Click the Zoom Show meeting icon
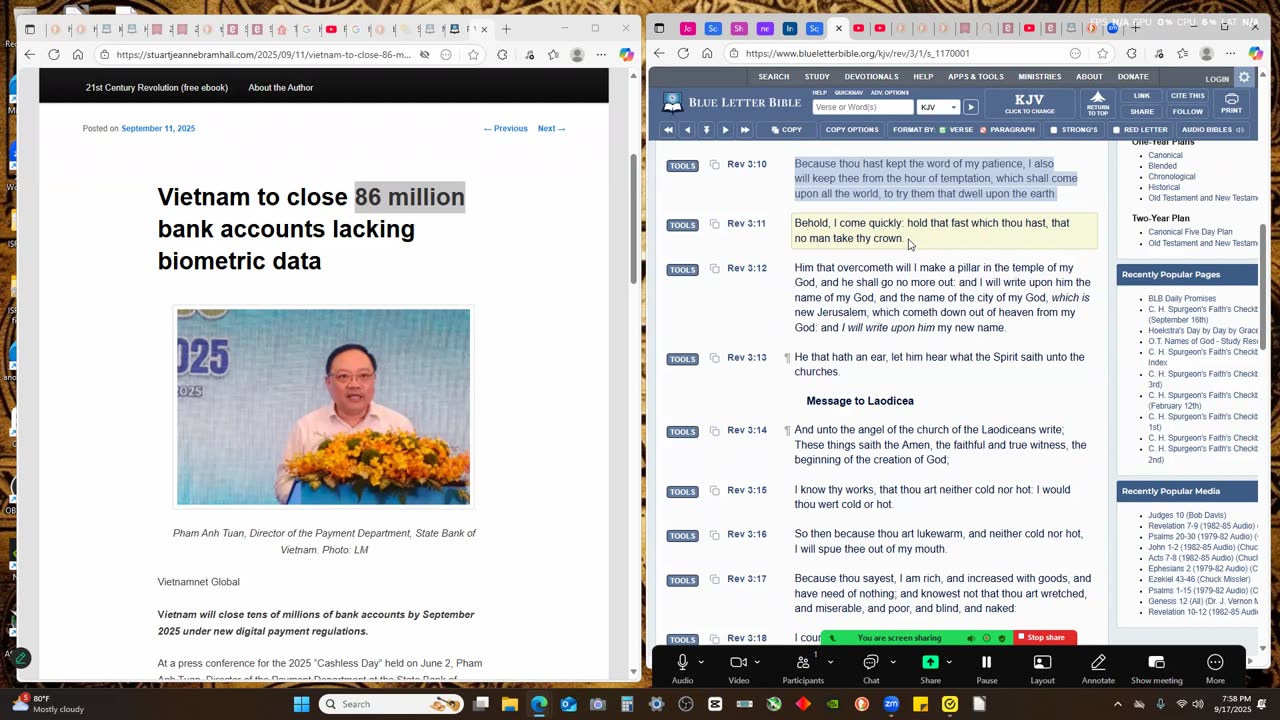This screenshot has height=720, width=1280. pos(1156,662)
